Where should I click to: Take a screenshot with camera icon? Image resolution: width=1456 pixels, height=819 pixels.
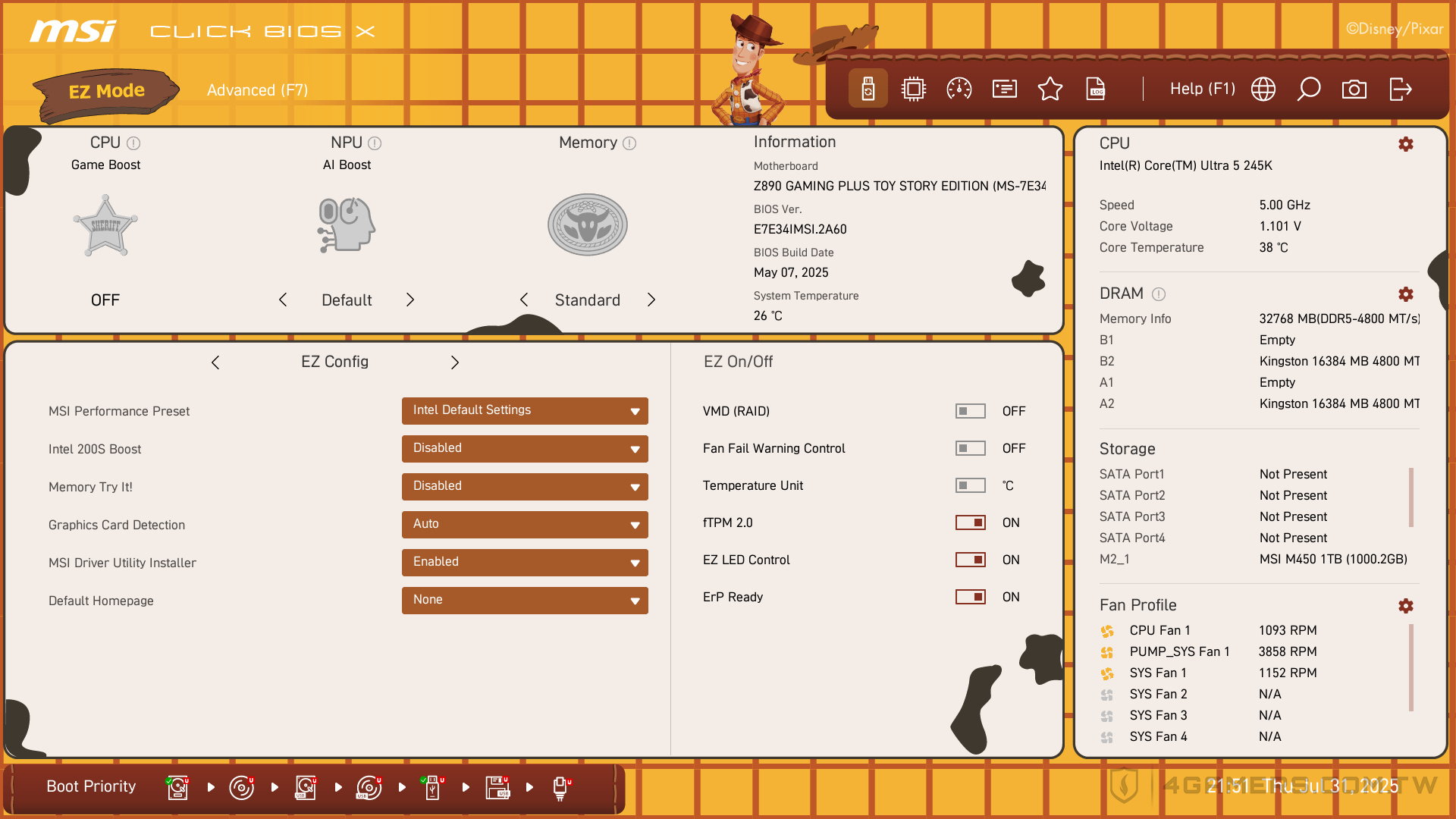click(1354, 89)
